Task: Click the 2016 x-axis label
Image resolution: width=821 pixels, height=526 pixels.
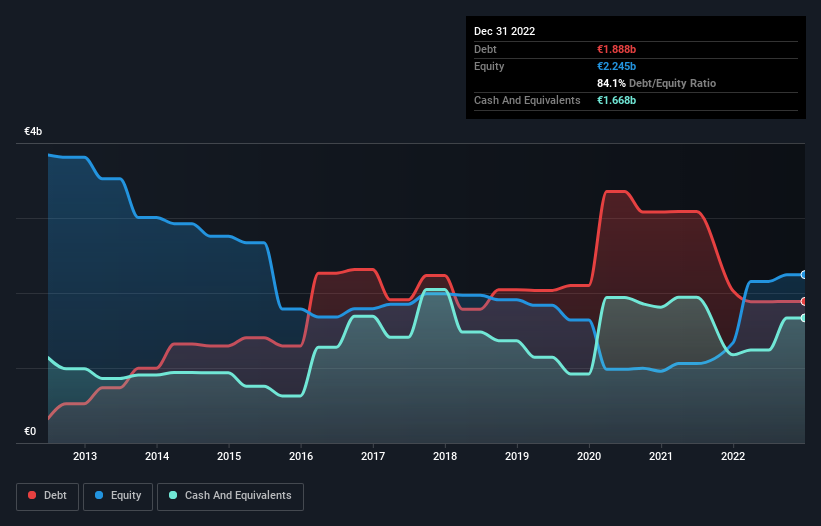Action: (x=301, y=456)
